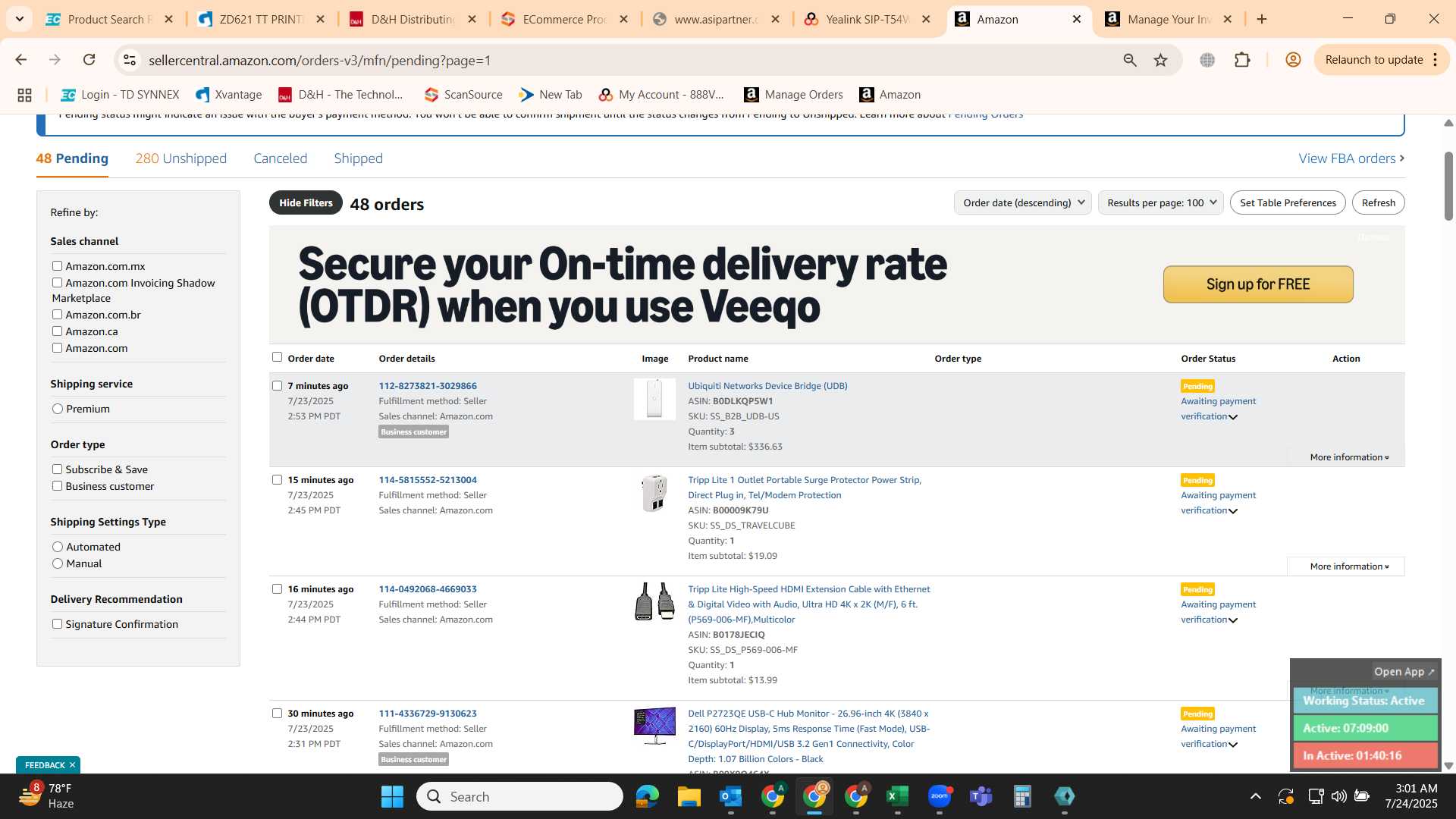Check the Amazon.com.mx sales channel
The image size is (1456, 819).
pyautogui.click(x=57, y=265)
